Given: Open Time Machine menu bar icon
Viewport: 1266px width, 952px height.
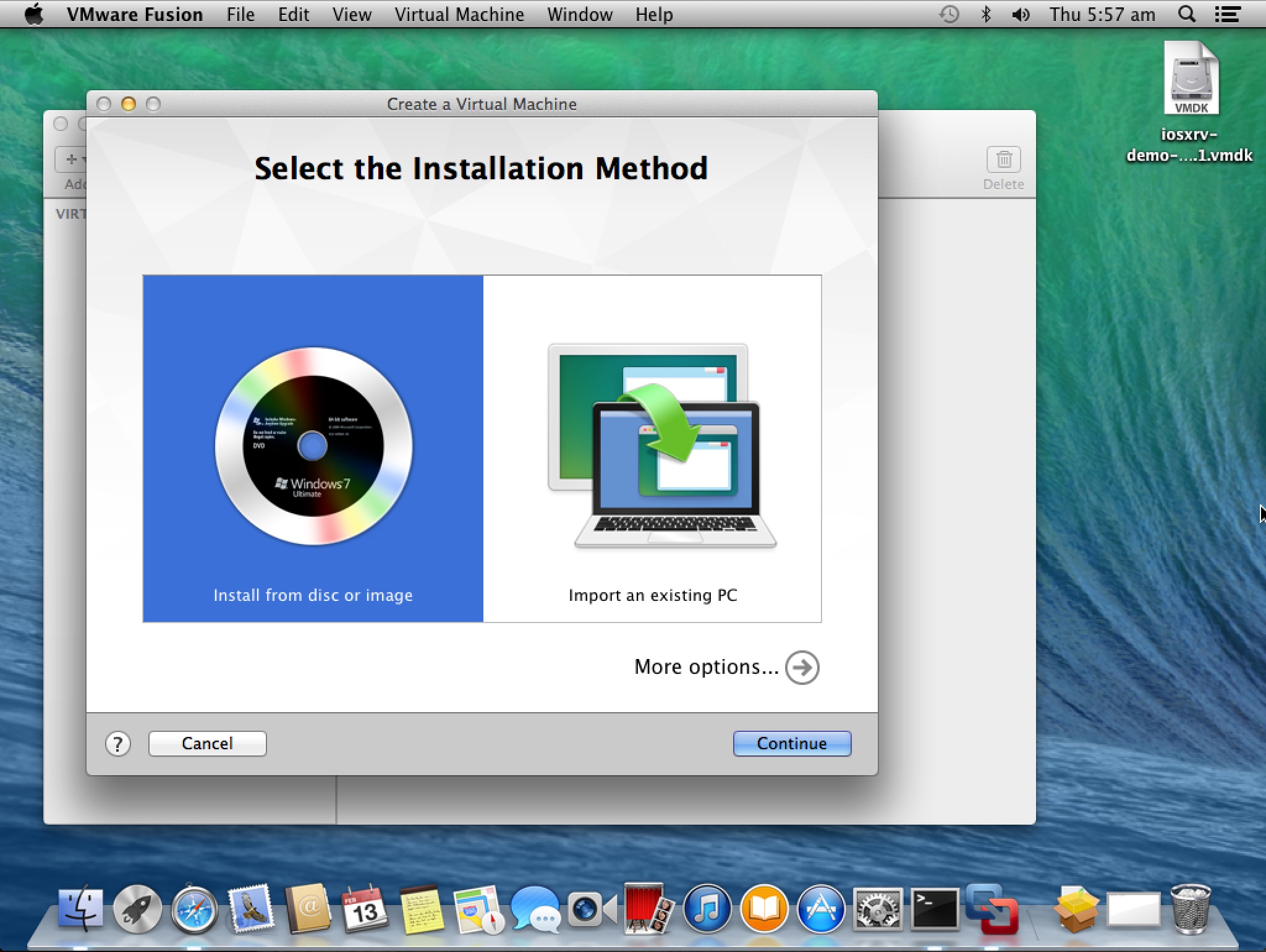Looking at the screenshot, I should 949,14.
